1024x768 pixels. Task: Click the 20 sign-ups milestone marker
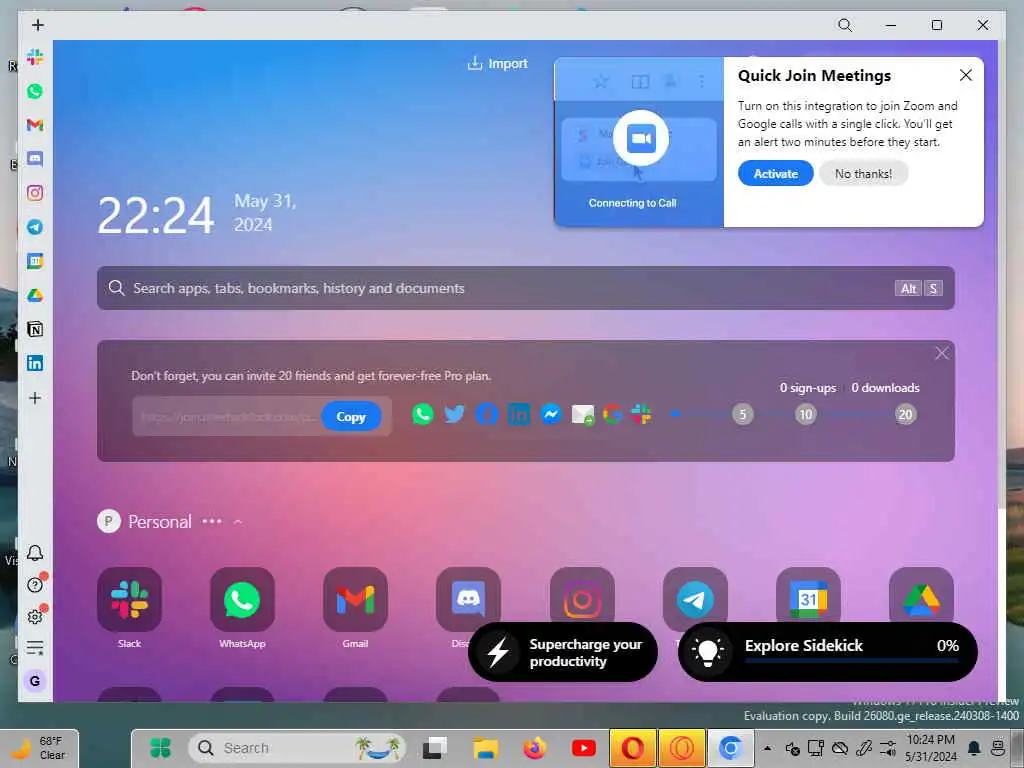coord(905,414)
